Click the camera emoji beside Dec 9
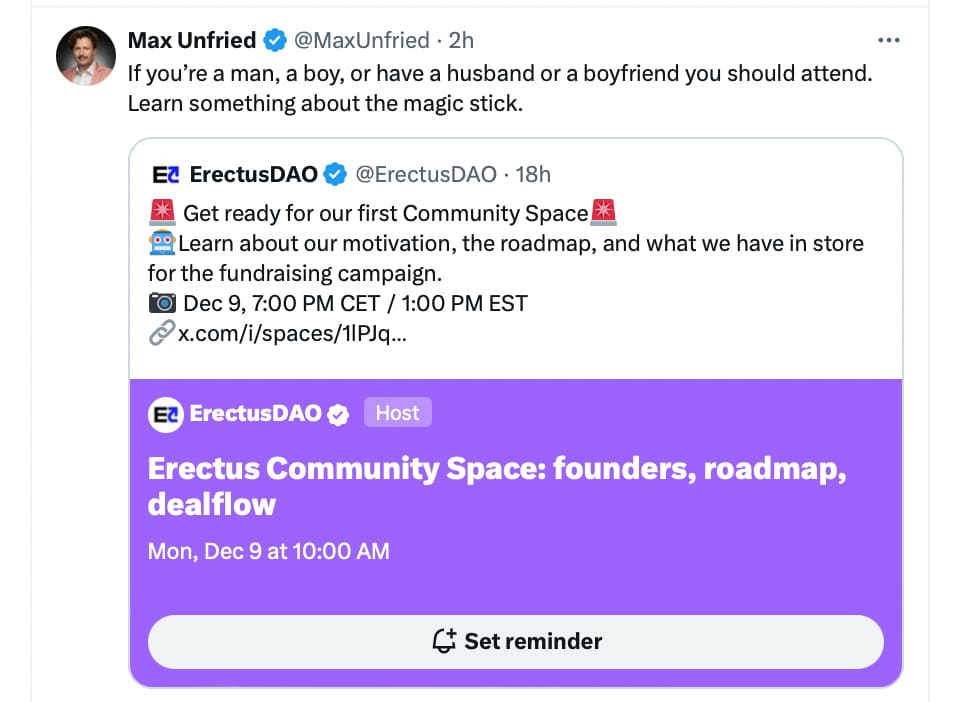 (x=162, y=303)
